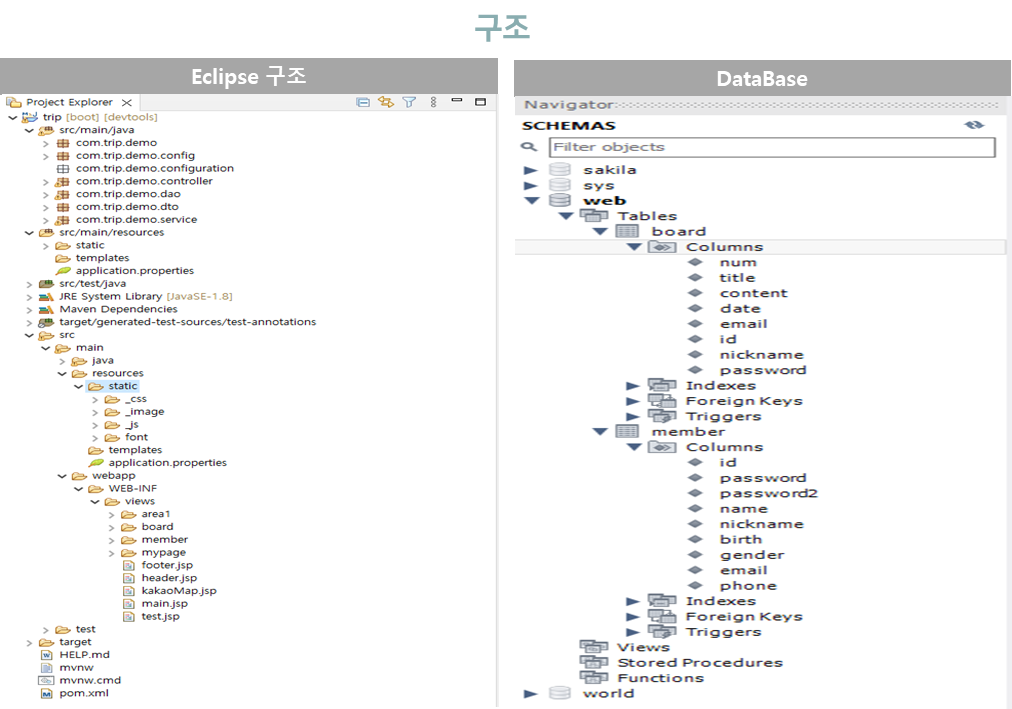
Task: Select the Project Explorer tab
Action: [x=69, y=102]
